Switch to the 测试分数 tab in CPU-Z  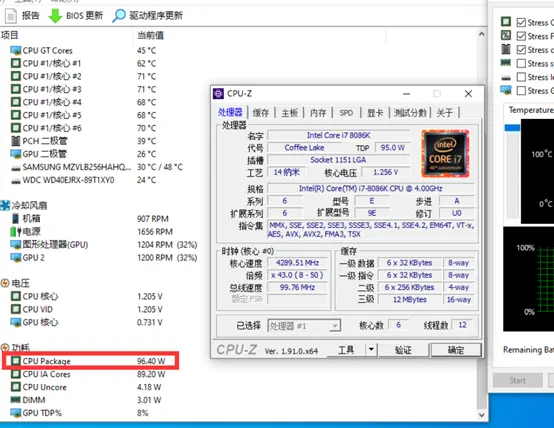[410, 113]
